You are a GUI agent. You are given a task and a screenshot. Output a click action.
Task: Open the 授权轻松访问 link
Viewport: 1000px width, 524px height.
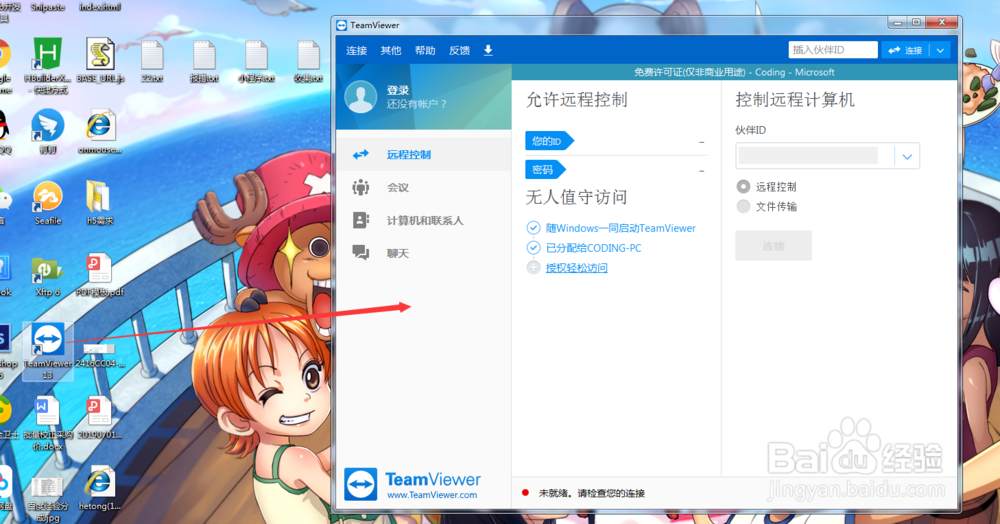pyautogui.click(x=577, y=268)
